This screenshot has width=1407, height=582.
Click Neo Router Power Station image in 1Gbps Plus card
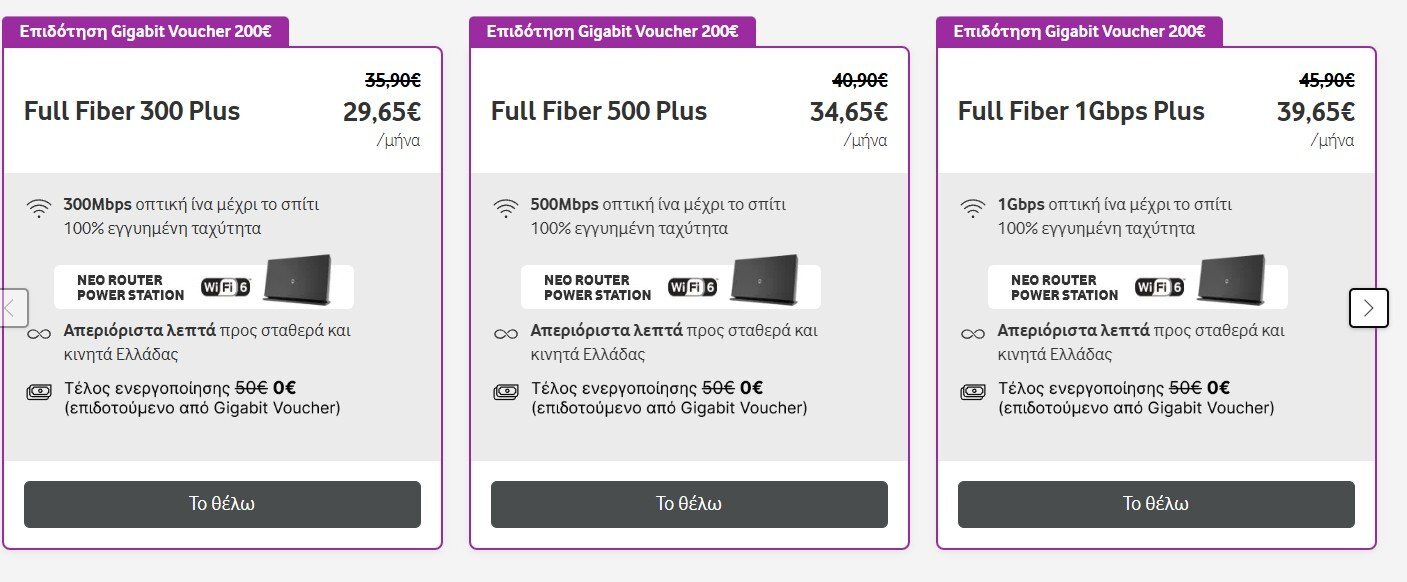pyautogui.click(x=1138, y=283)
